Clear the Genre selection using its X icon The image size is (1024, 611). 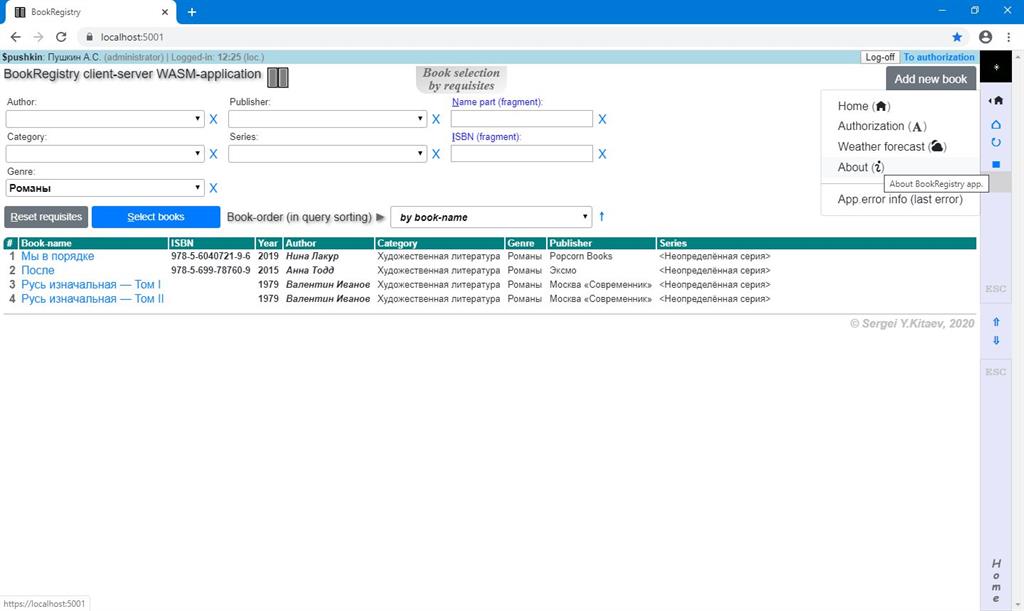[213, 188]
